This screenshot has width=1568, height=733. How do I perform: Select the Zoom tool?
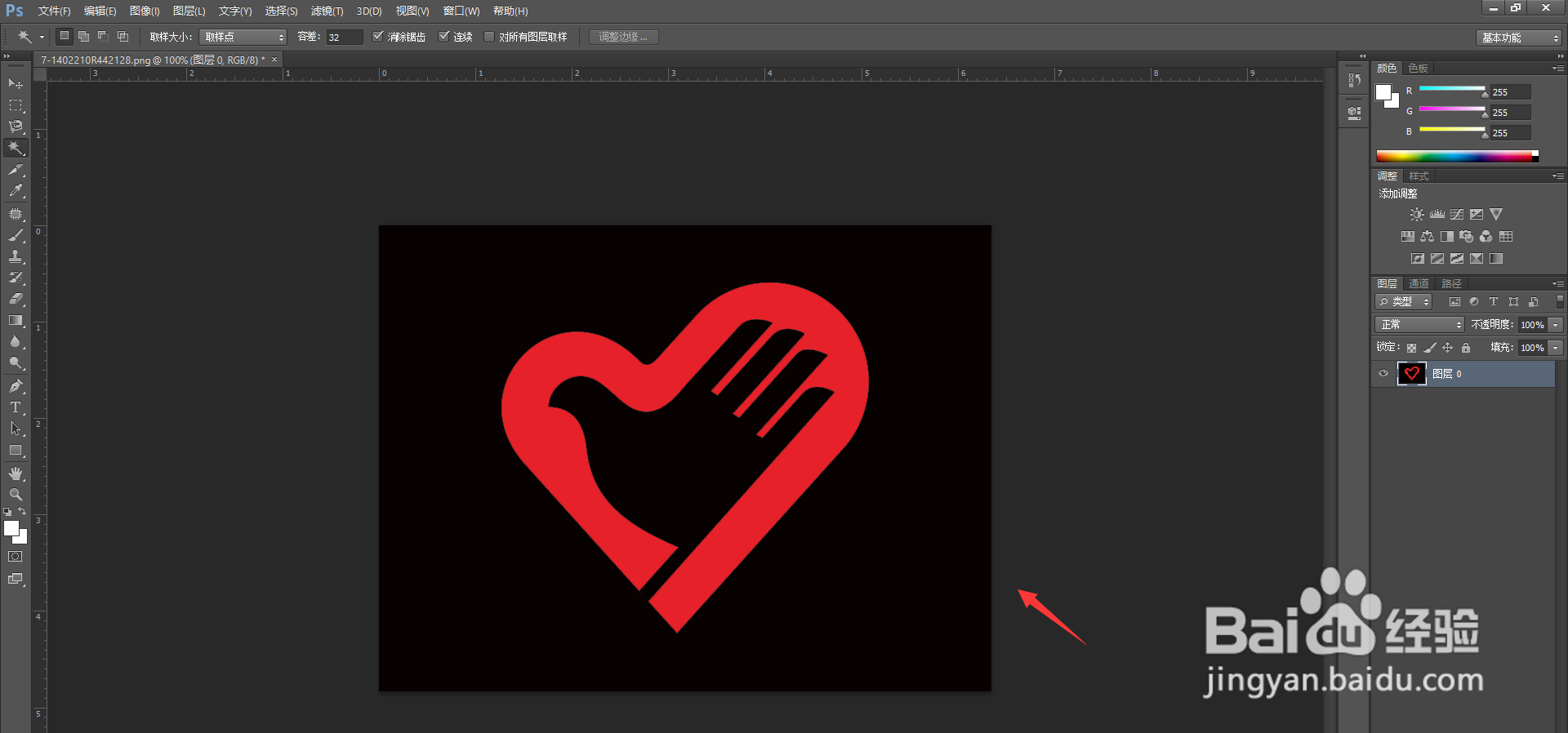(x=16, y=495)
